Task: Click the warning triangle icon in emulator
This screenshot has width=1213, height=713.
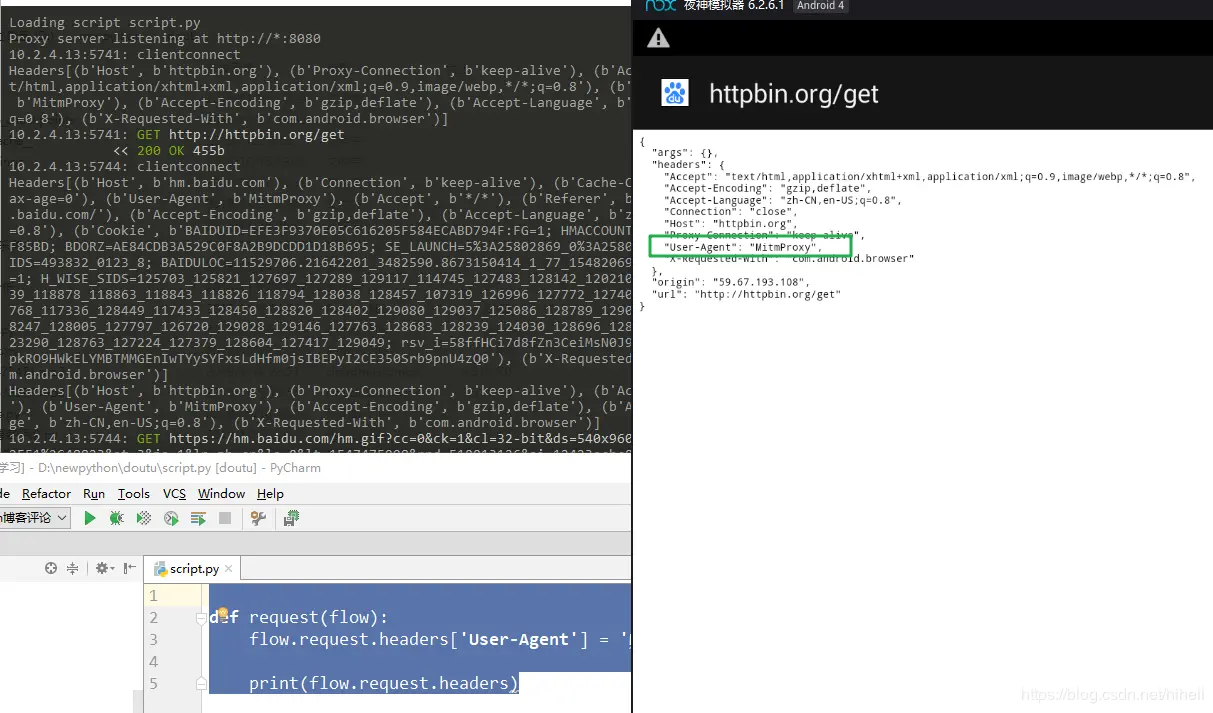Action: click(657, 38)
